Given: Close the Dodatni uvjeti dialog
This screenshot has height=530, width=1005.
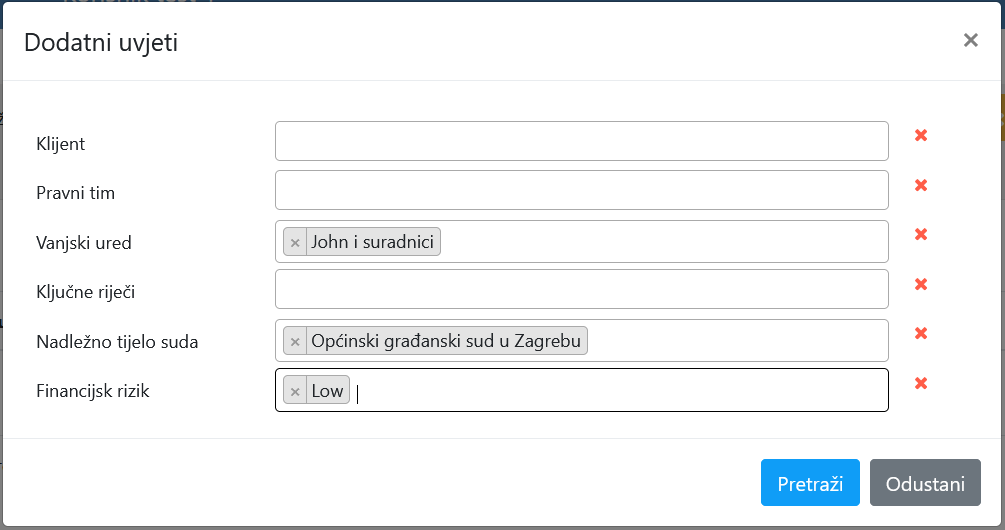Looking at the screenshot, I should [970, 40].
